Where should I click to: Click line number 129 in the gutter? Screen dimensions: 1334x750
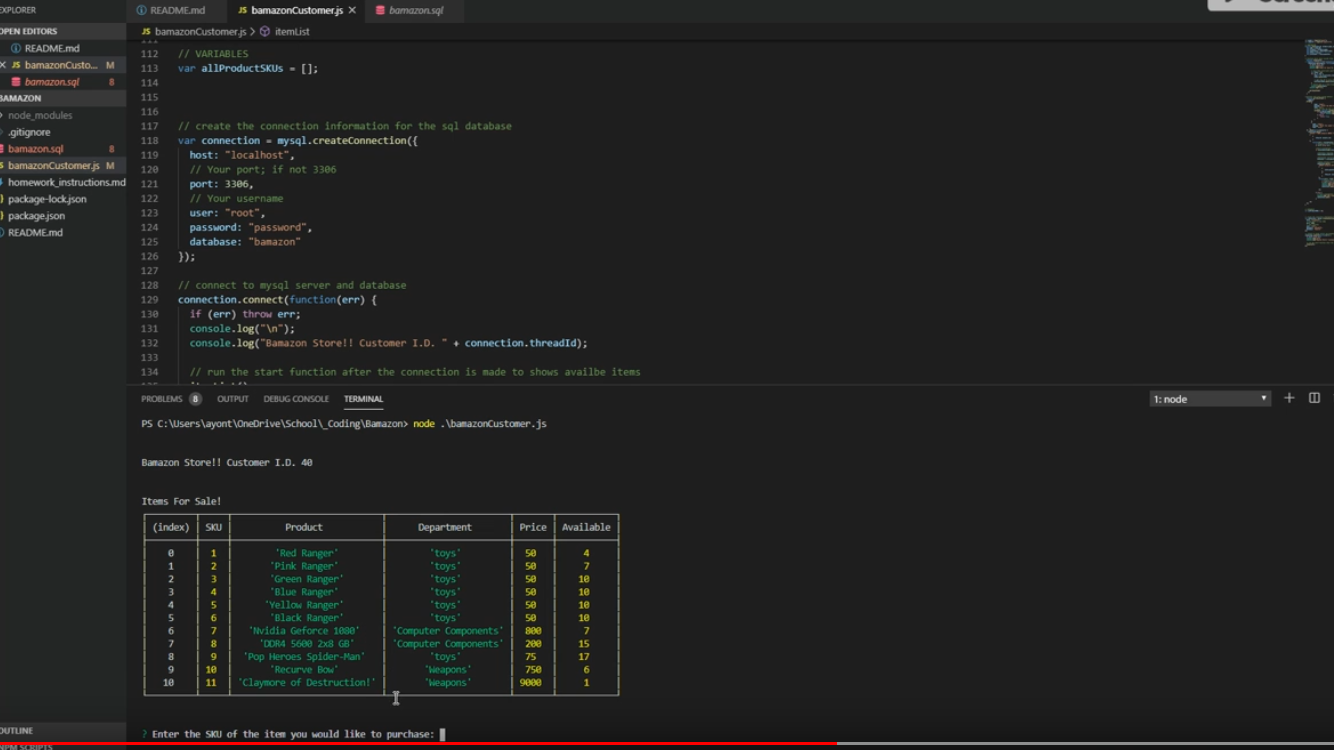pos(150,300)
